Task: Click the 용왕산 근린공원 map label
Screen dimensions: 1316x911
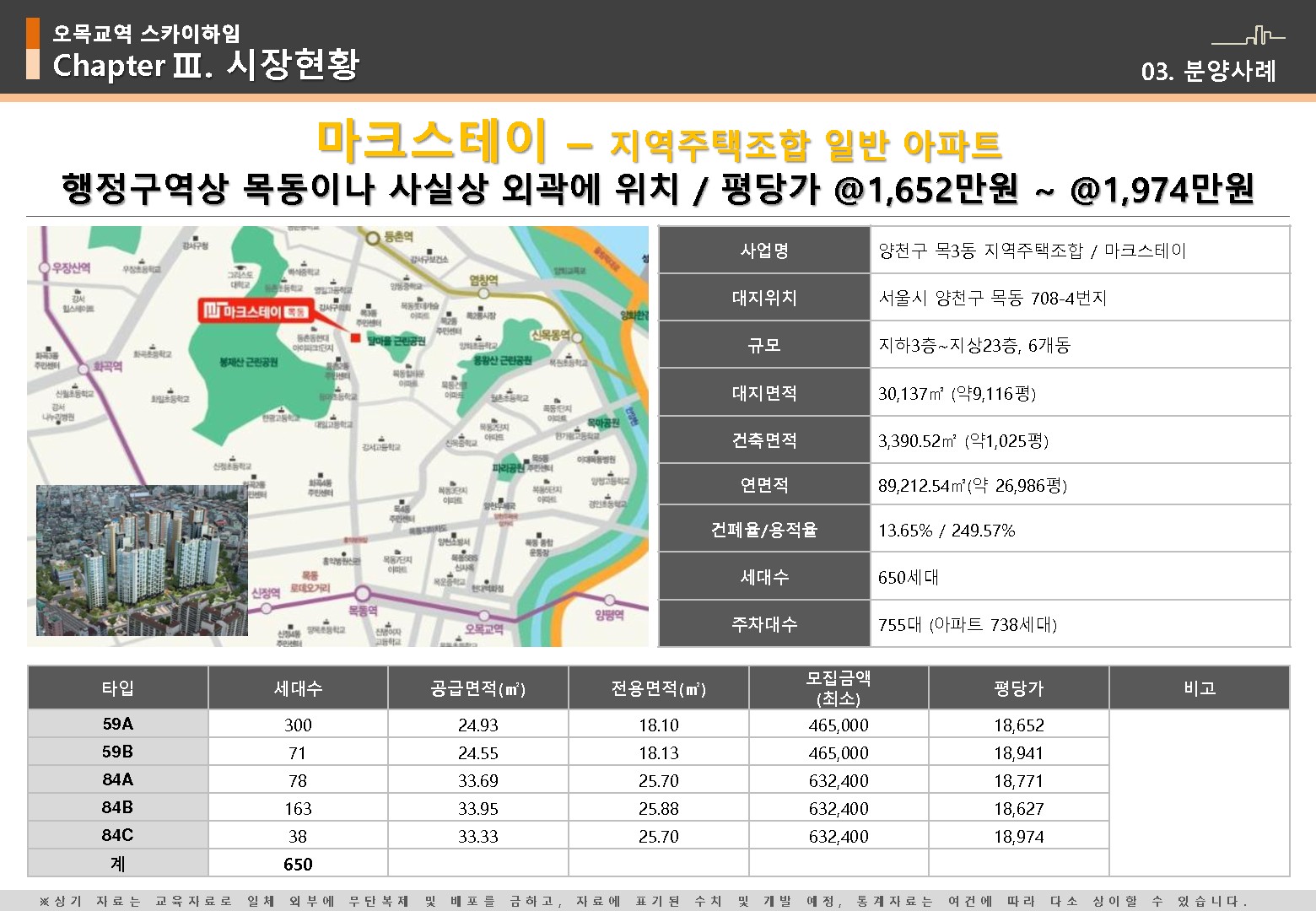Action: (x=503, y=360)
